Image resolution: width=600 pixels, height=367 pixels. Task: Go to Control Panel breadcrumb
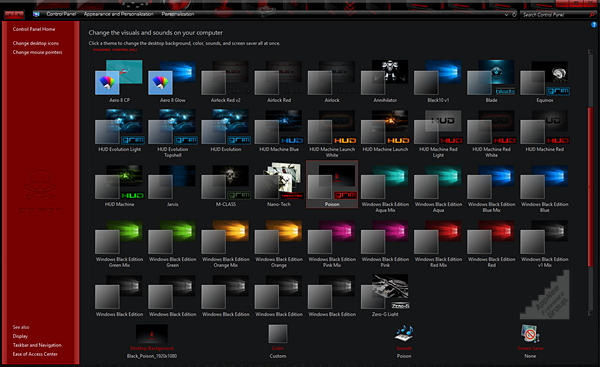pyautogui.click(x=61, y=14)
